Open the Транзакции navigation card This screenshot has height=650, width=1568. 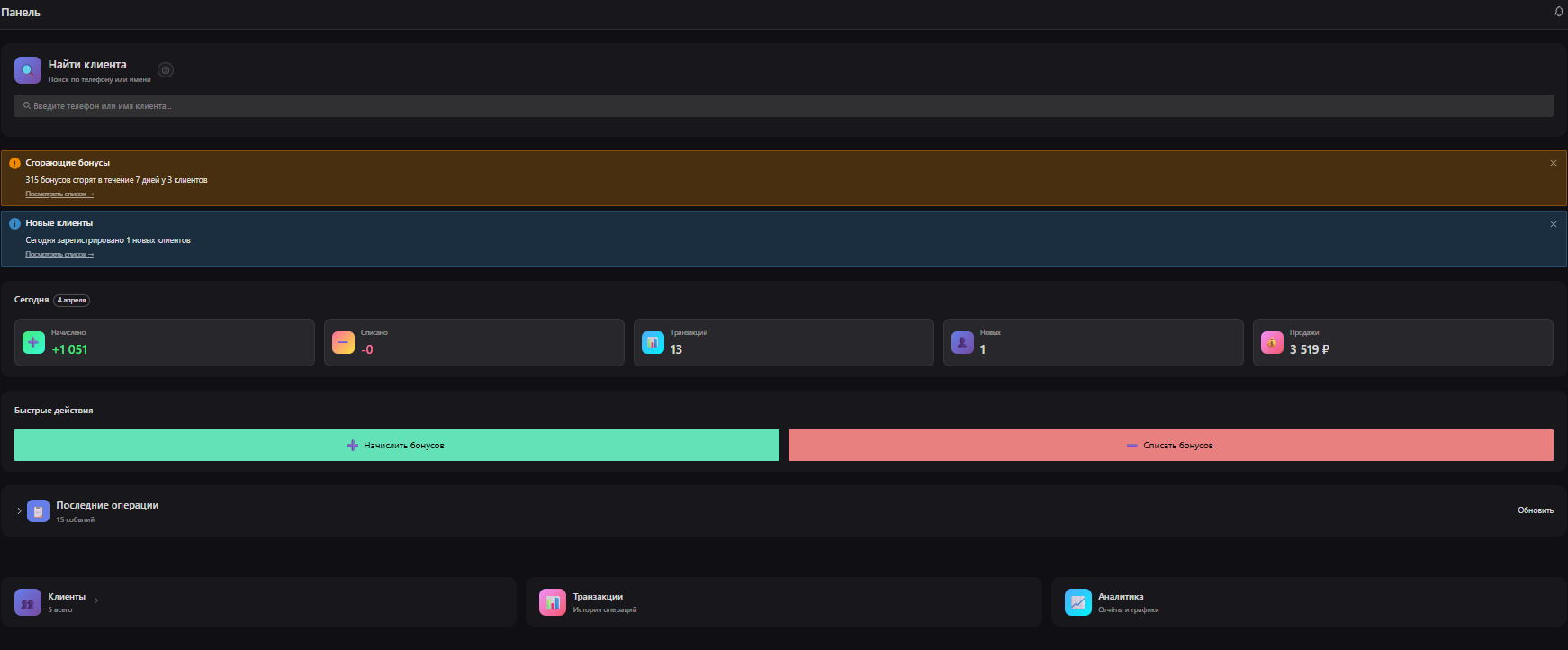(783, 602)
